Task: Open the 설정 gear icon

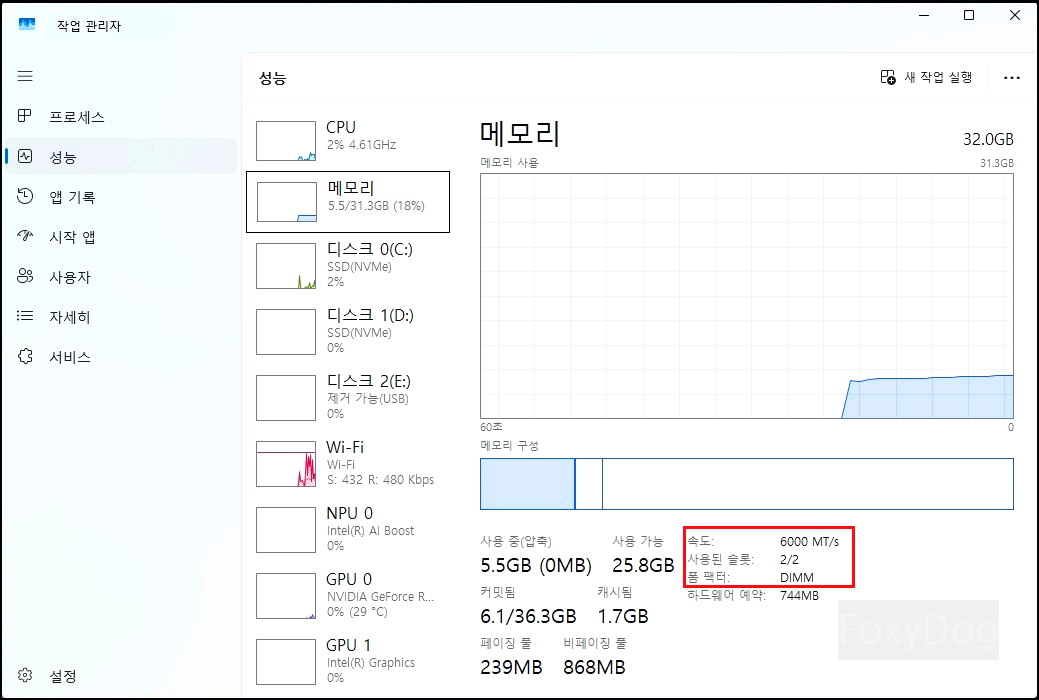Action: pos(25,675)
